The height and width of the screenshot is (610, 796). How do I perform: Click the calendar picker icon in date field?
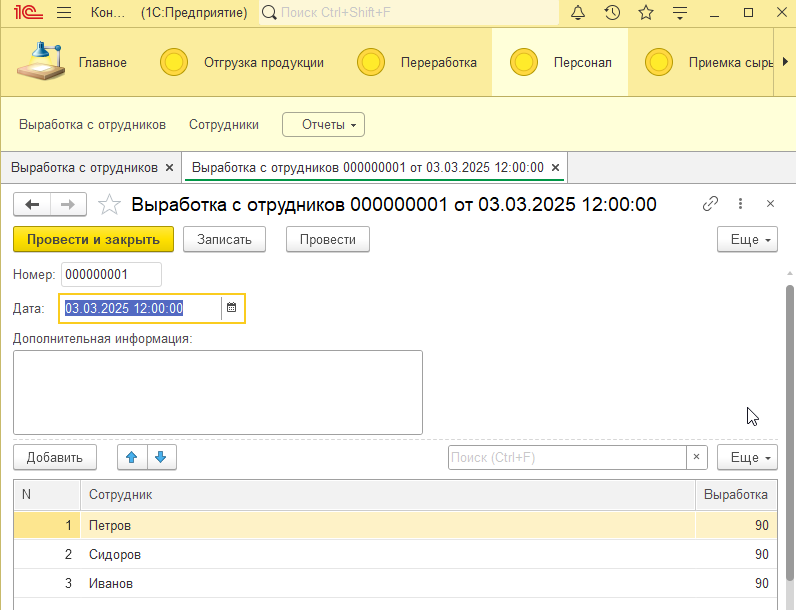[231, 308]
